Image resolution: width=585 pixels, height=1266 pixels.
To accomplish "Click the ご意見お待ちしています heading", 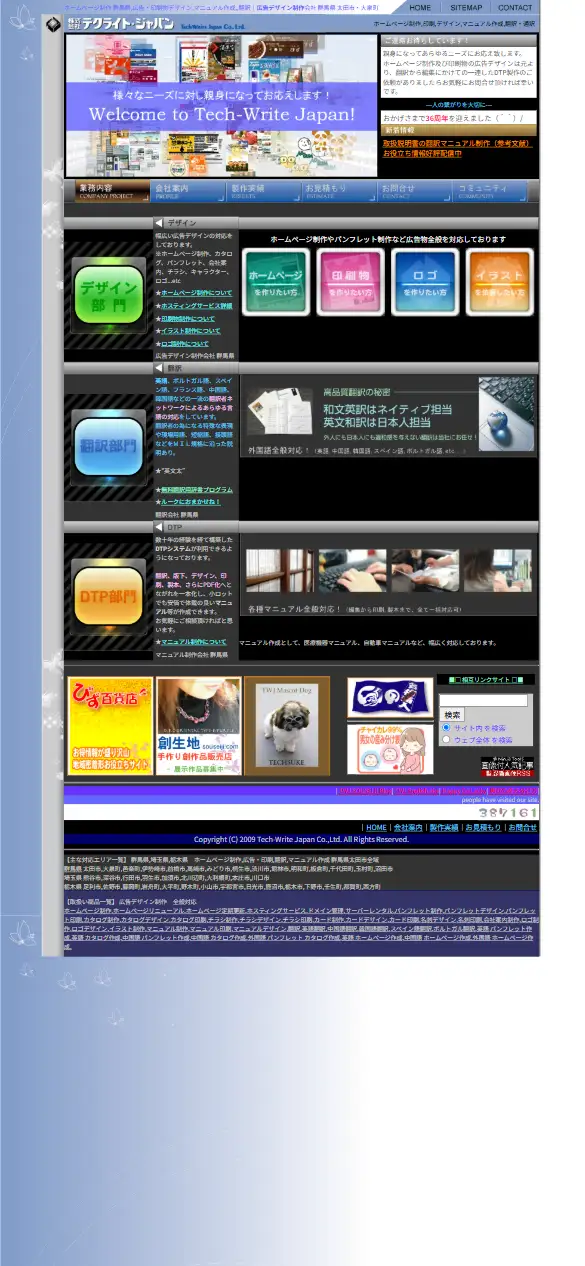I will point(459,41).
